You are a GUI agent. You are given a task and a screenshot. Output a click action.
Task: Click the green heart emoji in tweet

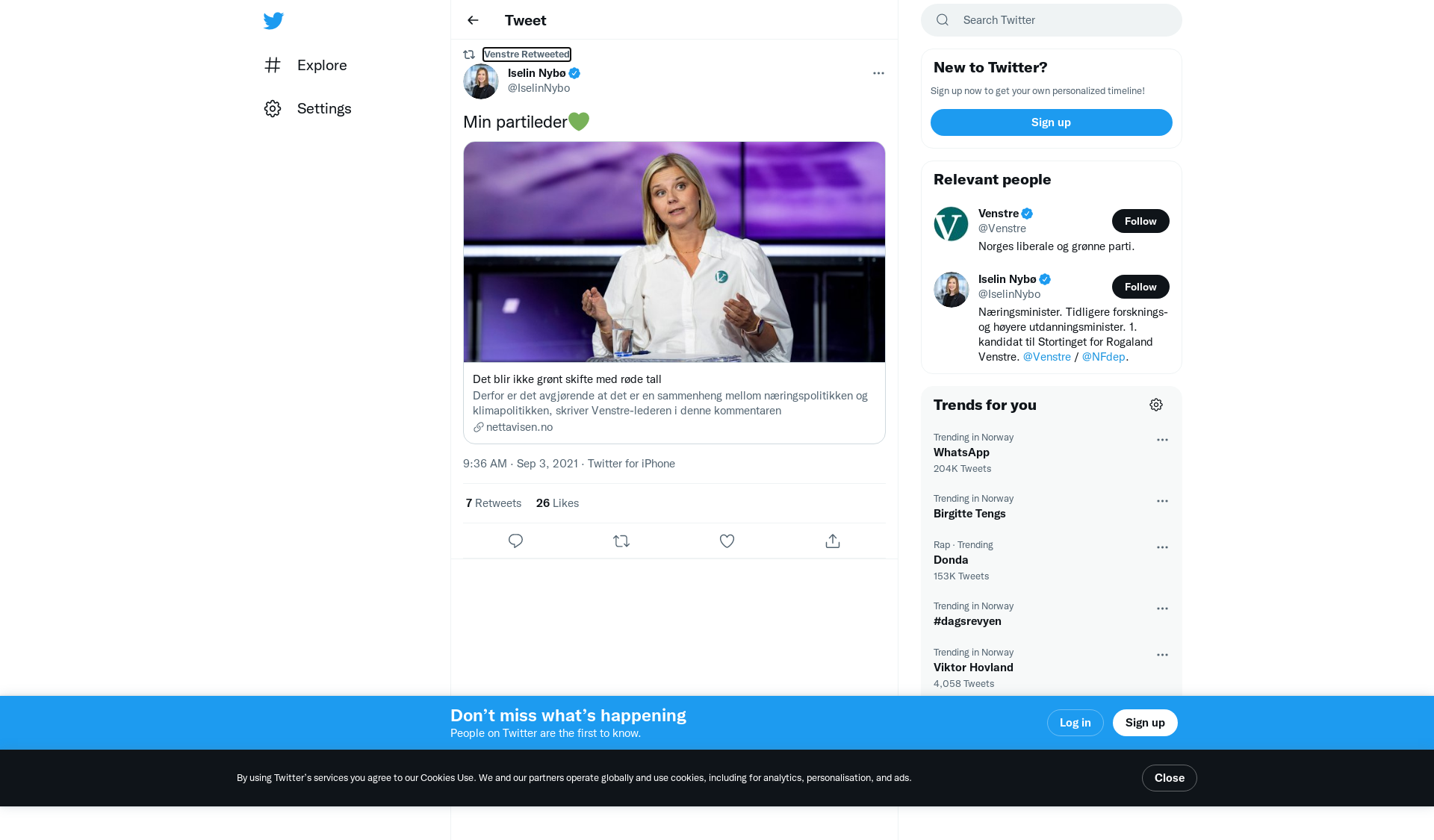[579, 121]
